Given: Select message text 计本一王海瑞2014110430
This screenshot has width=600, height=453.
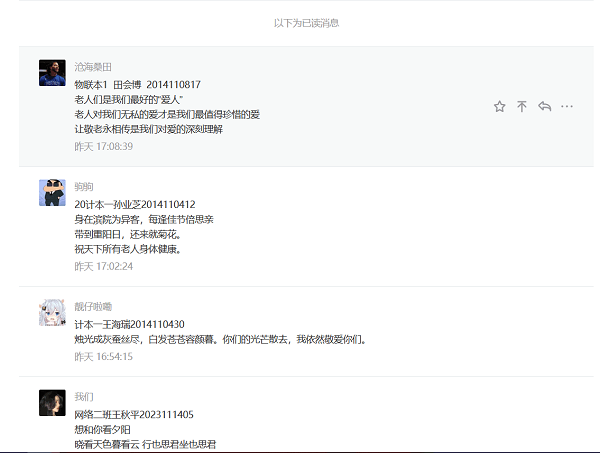Looking at the screenshot, I should click(x=129, y=324).
